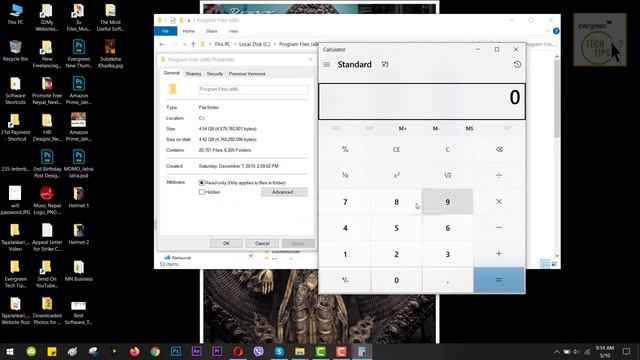640x360 pixels.
Task: Click Explorer up-directory arrow
Action: pos(193,44)
